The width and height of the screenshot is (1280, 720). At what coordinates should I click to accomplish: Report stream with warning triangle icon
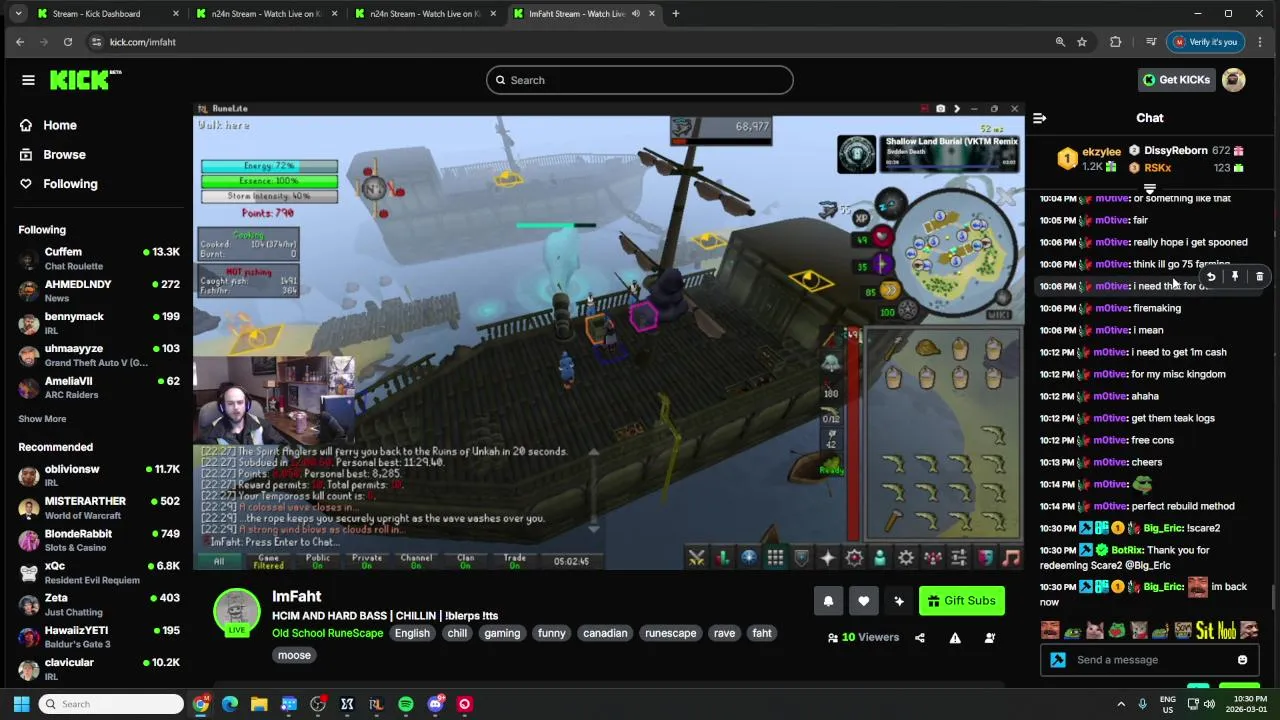pyautogui.click(x=955, y=638)
